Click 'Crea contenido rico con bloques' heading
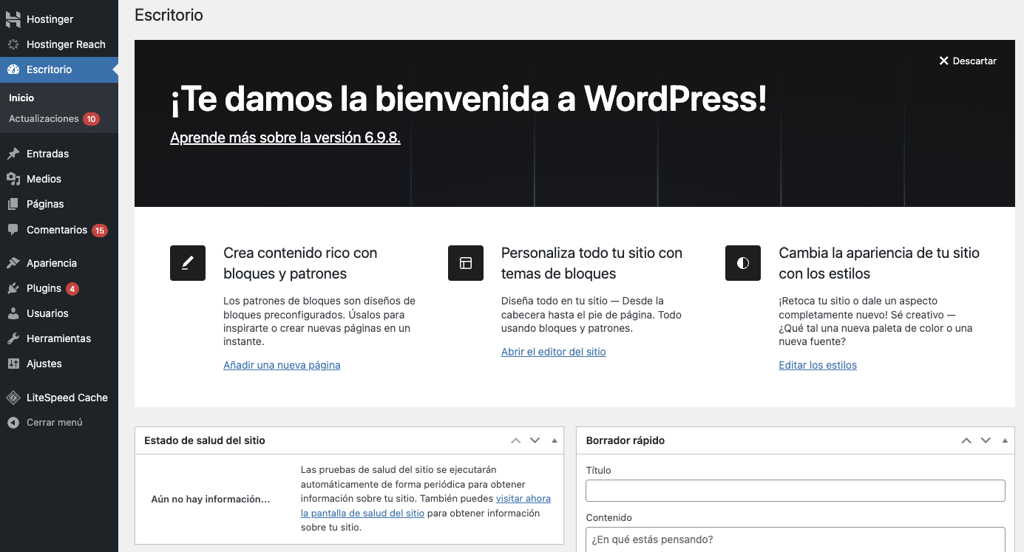 [x=300, y=263]
